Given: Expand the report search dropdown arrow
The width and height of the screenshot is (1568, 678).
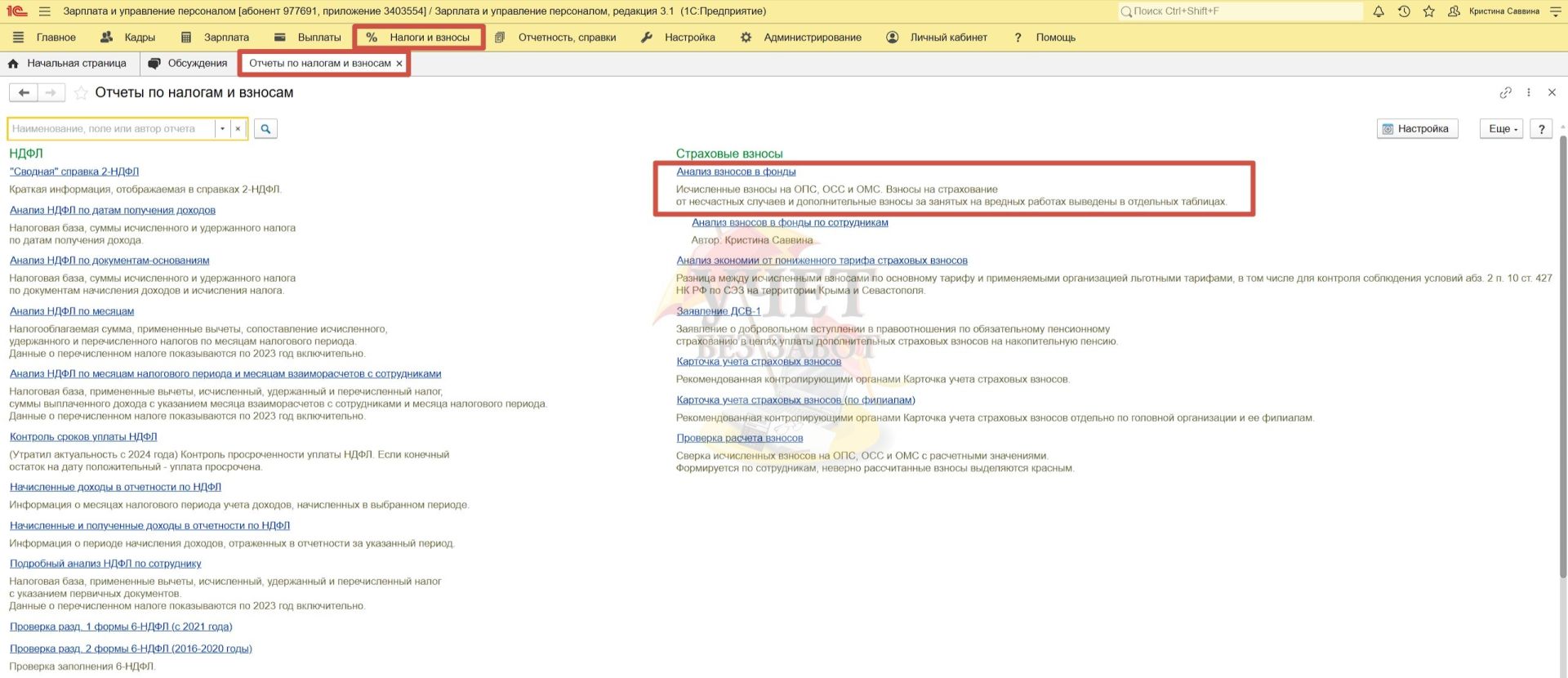Looking at the screenshot, I should (x=222, y=129).
